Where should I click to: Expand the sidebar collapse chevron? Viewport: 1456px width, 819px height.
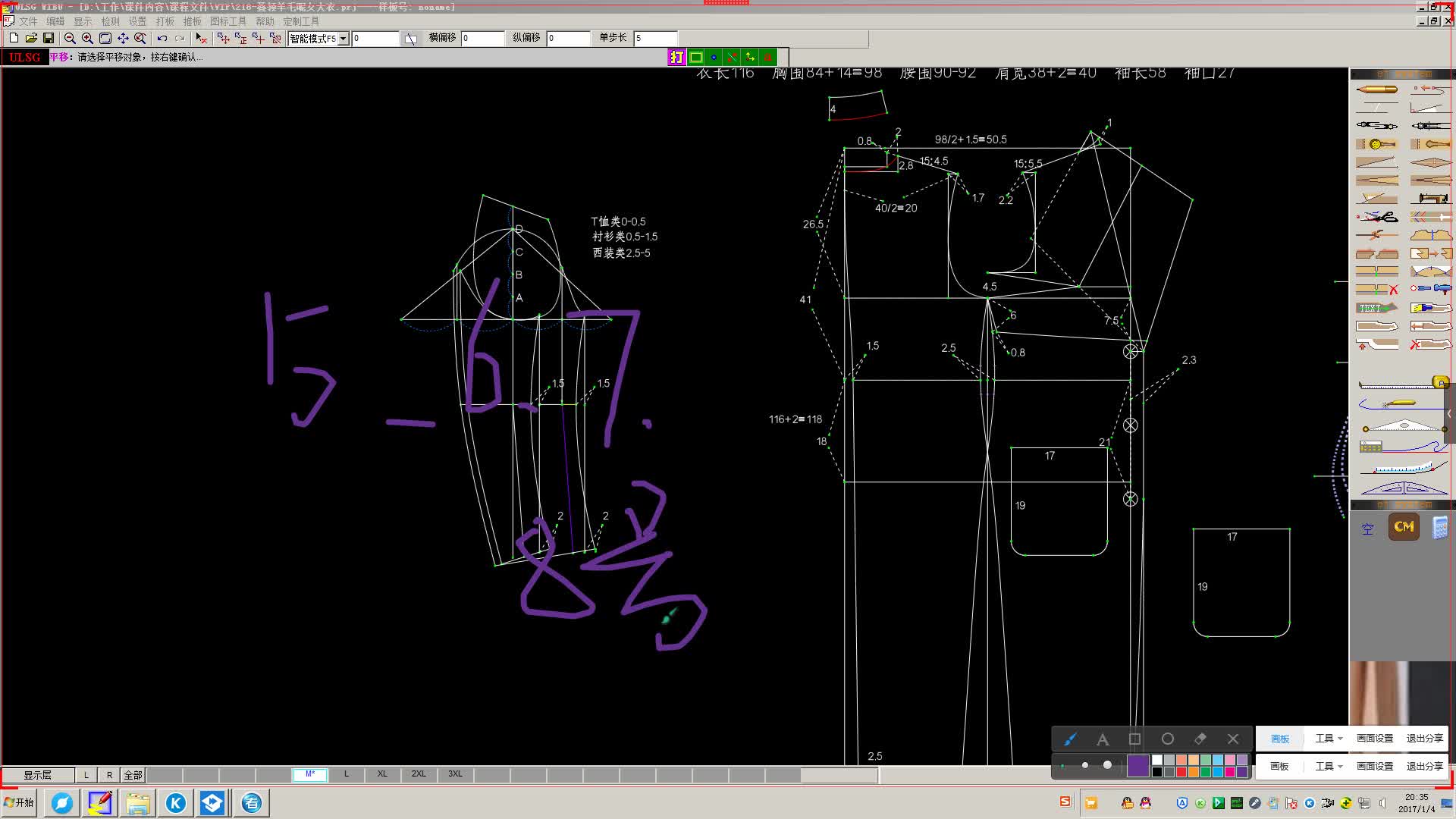pyautogui.click(x=1449, y=414)
